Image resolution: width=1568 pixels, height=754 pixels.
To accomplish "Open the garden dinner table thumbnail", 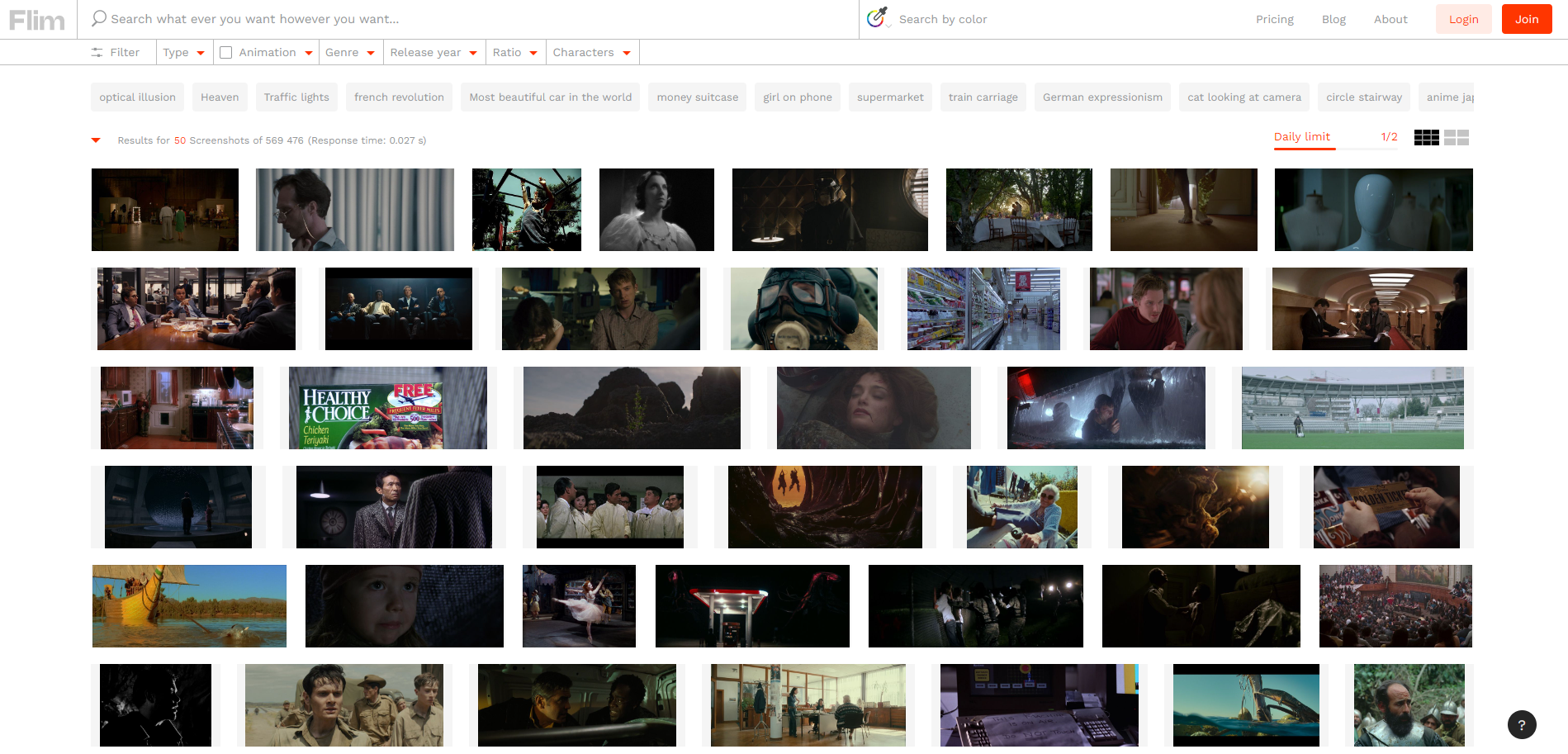I will pyautogui.click(x=1019, y=210).
